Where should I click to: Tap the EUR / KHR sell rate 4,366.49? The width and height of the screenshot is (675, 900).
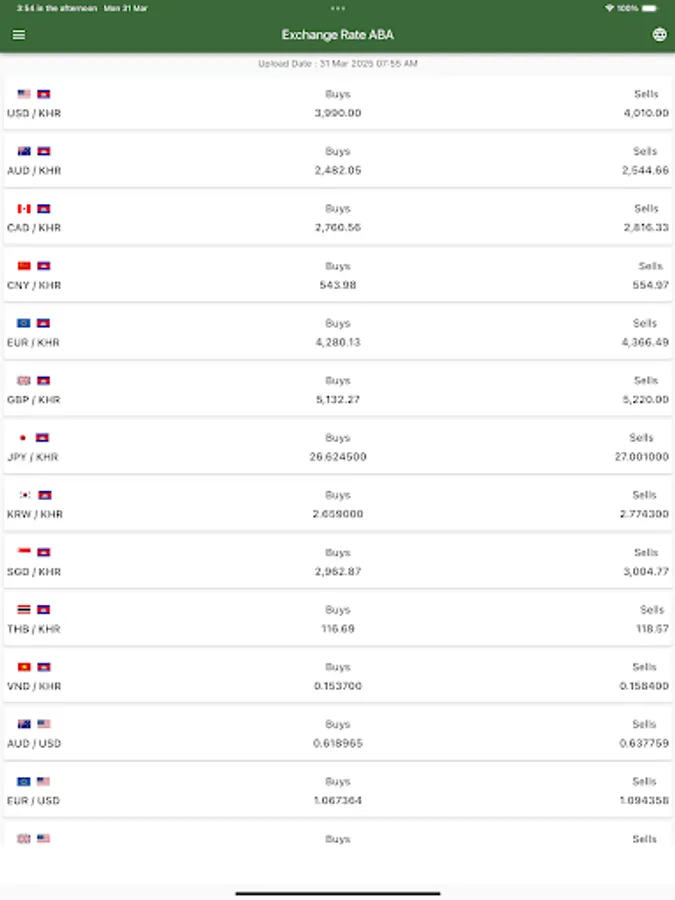point(645,342)
